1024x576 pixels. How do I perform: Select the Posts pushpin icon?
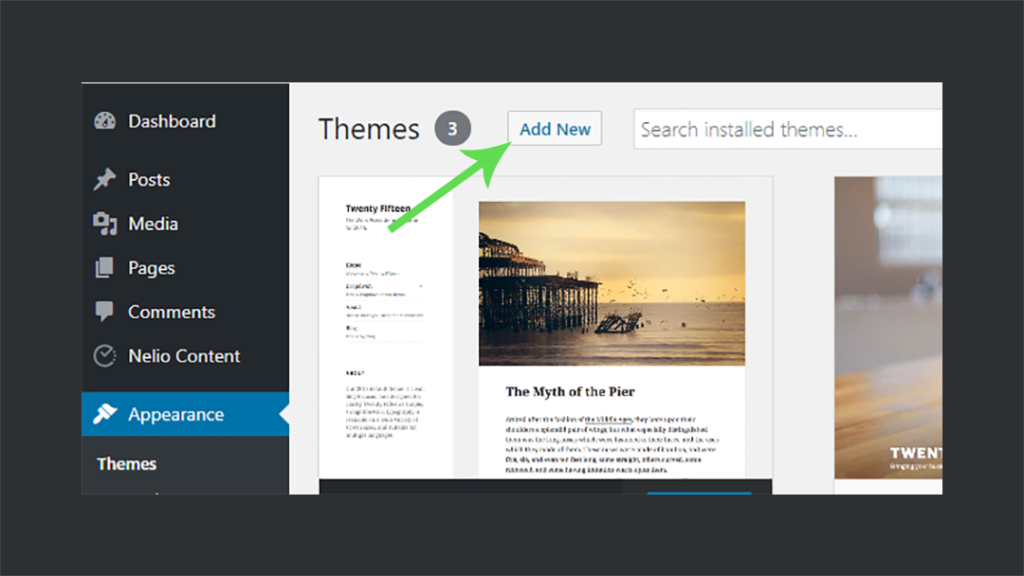104,179
